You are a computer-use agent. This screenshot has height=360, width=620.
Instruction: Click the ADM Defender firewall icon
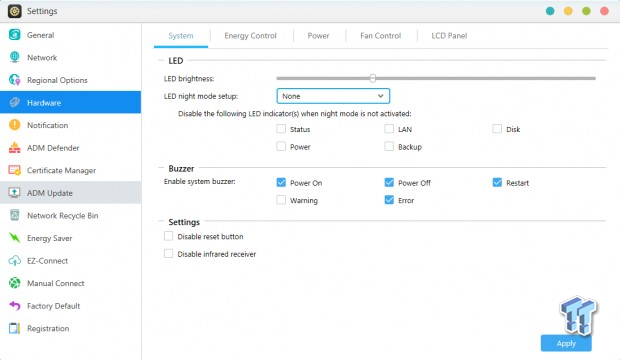[x=15, y=148]
